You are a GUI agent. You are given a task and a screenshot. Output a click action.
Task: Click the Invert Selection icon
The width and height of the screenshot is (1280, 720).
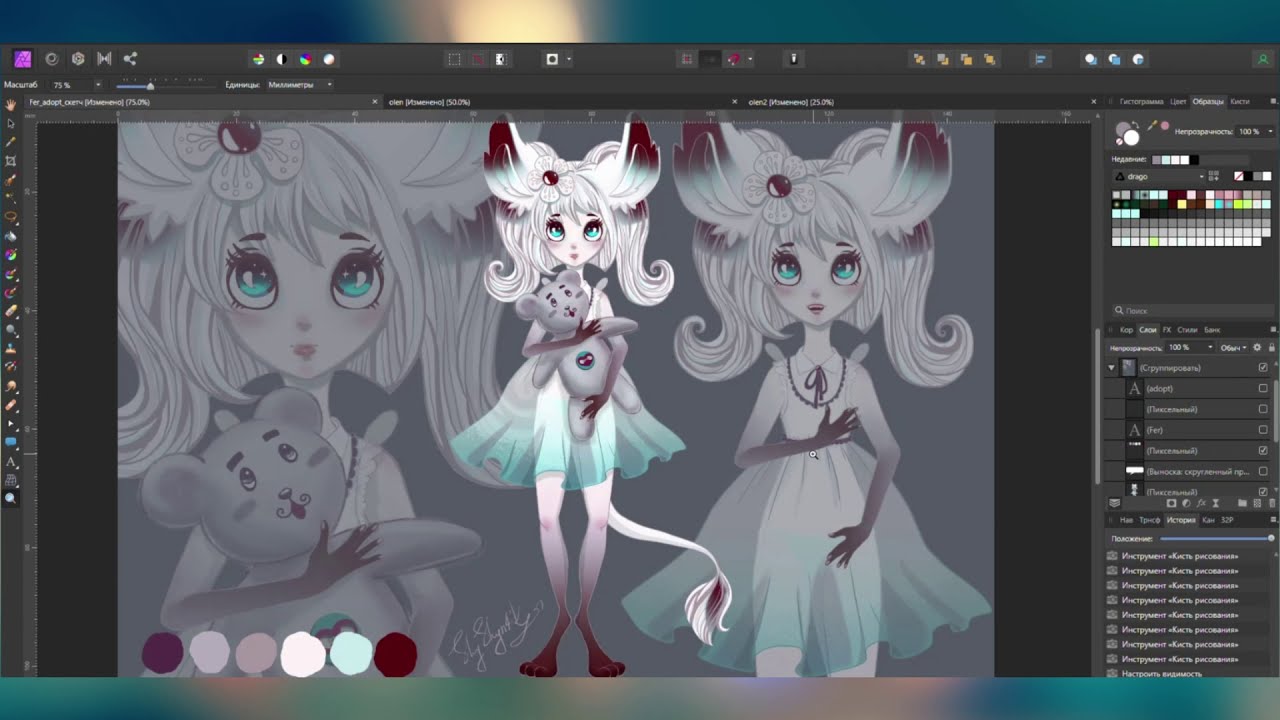[x=501, y=59]
